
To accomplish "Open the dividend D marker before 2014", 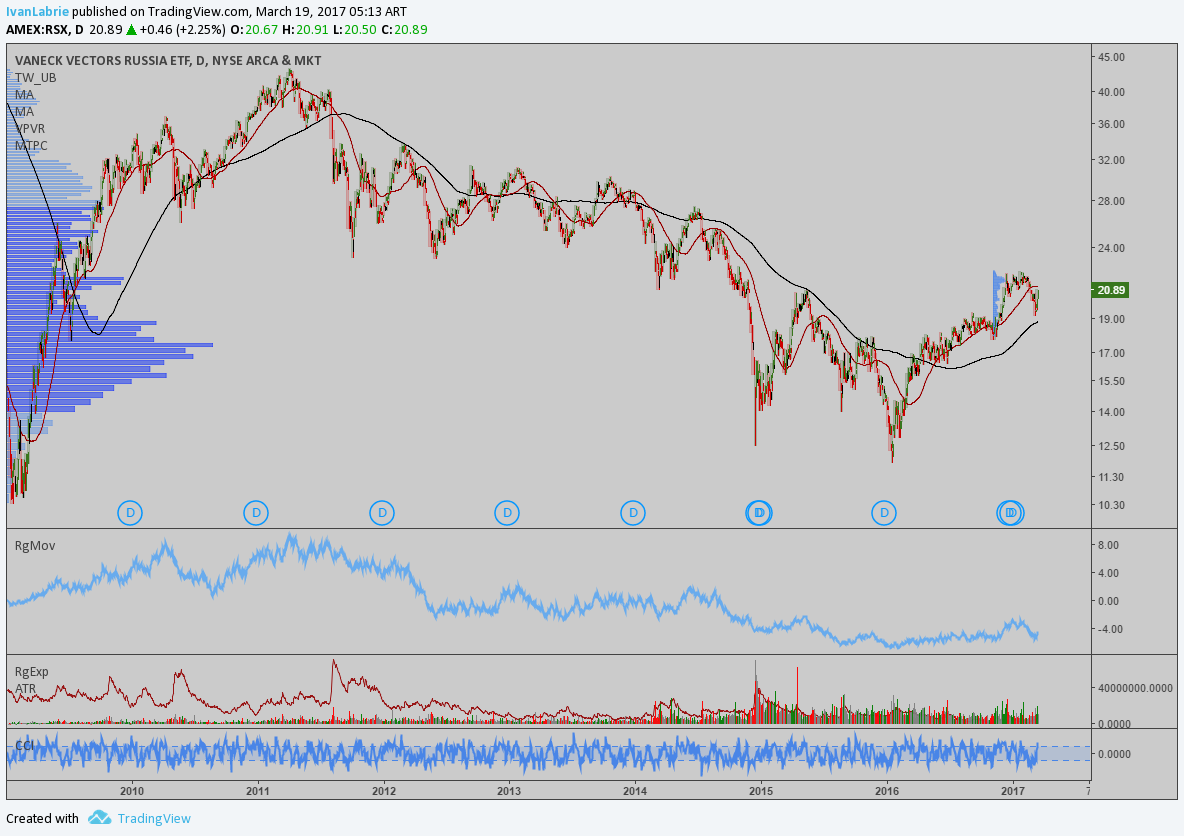I will coord(633,513).
